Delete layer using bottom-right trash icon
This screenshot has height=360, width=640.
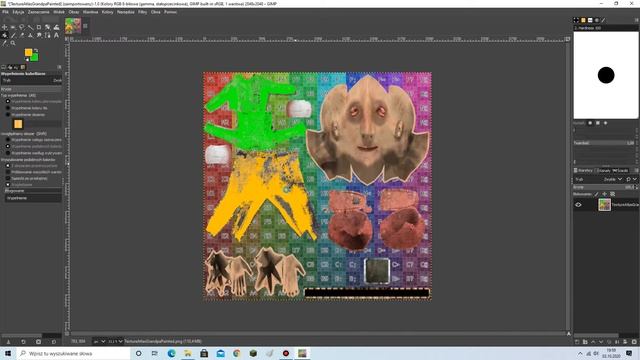click(x=634, y=342)
